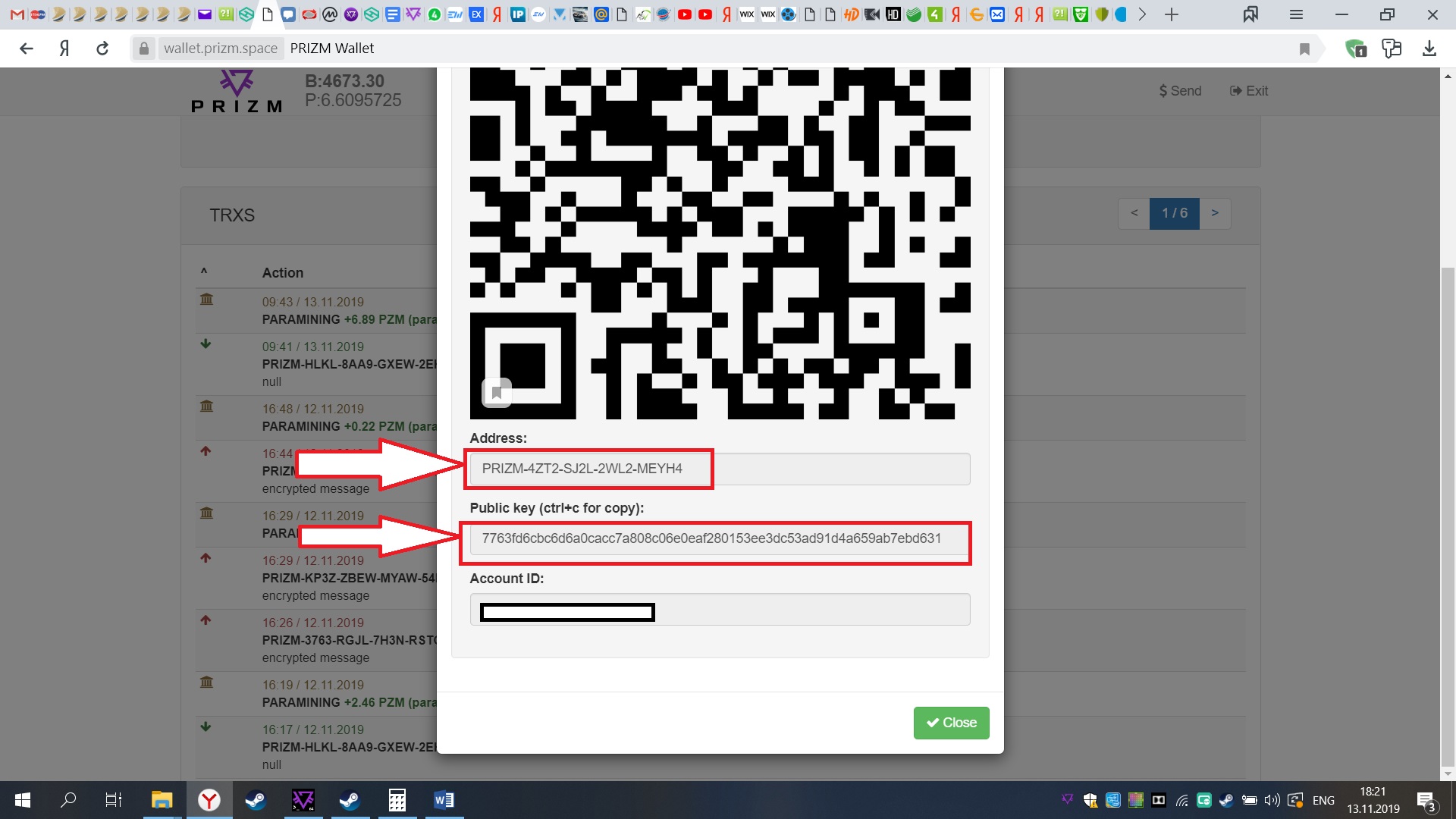1456x819 pixels.
Task: Click the Windows Security shield tray icon
Action: tap(1090, 800)
